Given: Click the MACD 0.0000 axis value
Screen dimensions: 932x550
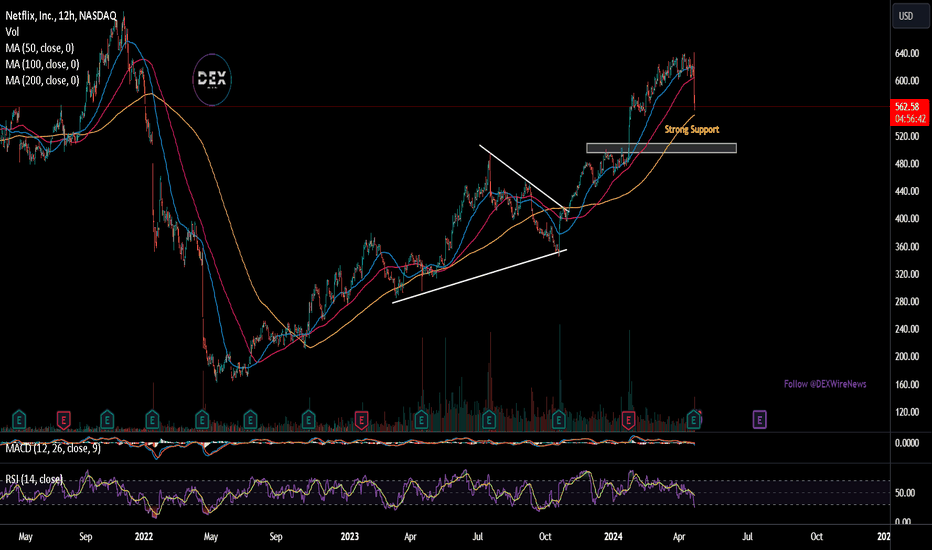Looking at the screenshot, I should (x=907, y=443).
